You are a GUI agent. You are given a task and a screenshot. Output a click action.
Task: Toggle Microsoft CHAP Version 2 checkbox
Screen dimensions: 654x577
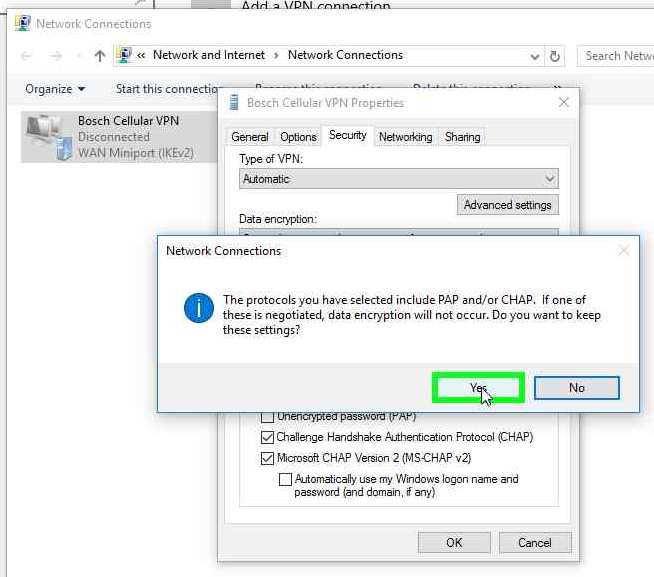coord(267,458)
